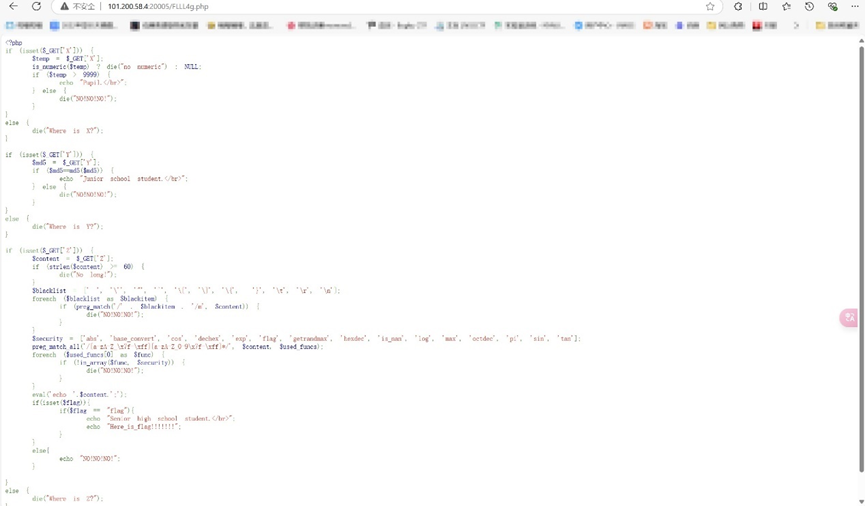Click the 'not secure' warning icon
Viewport: 865px width, 506px height.
(65, 6)
